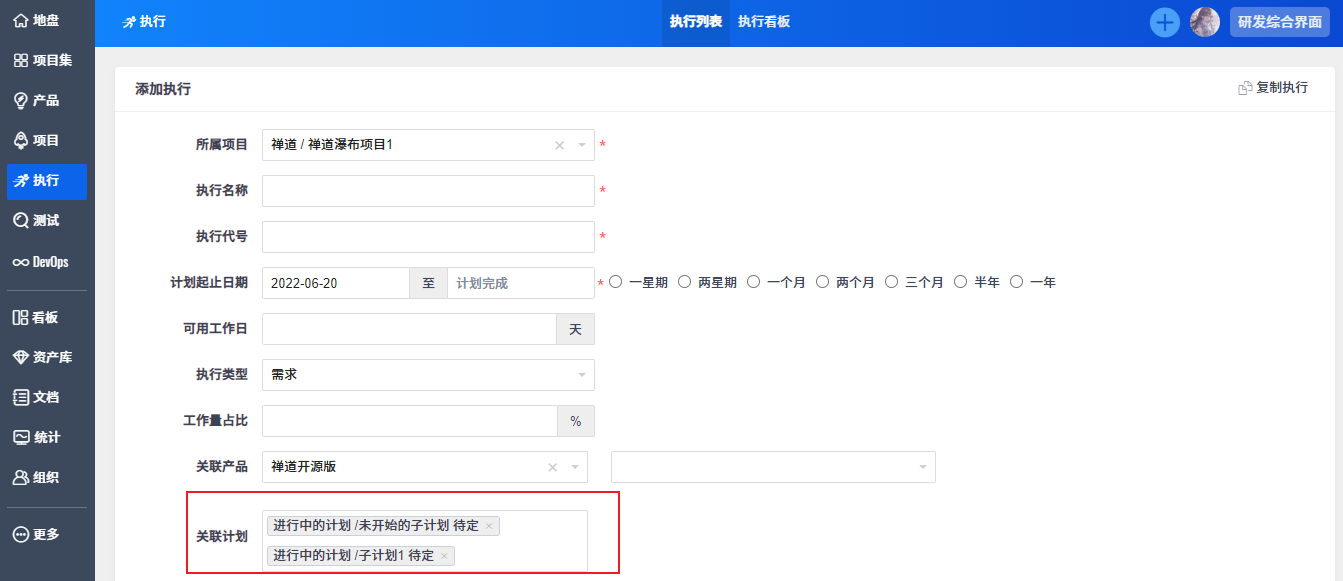Click the 执行 header title in top bar
Screen dimensions: 1343x581
tap(144, 21)
